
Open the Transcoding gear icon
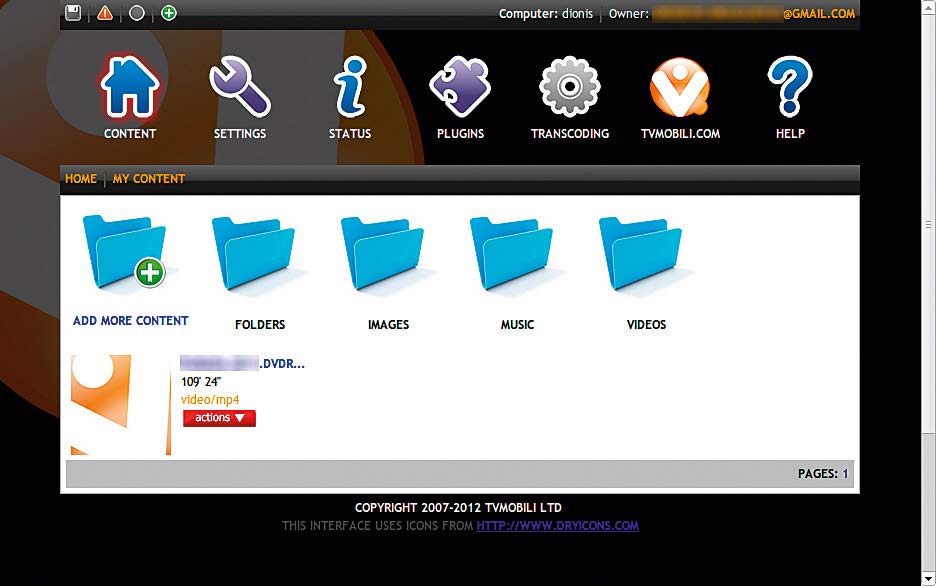(570, 87)
